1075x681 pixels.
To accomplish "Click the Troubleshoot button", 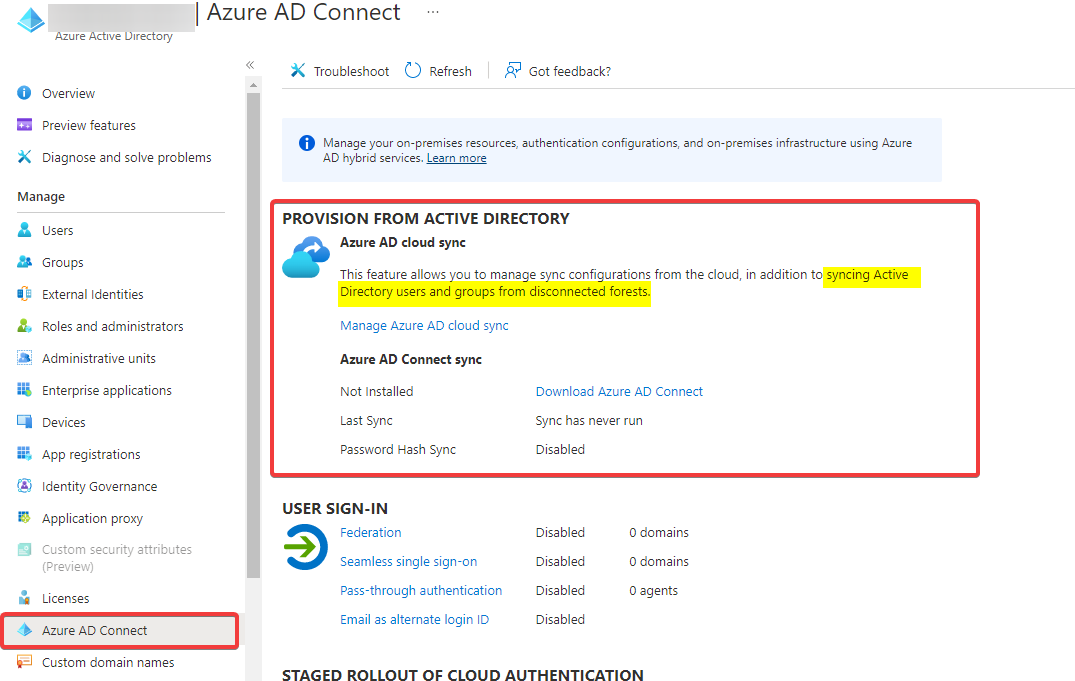I will [x=339, y=71].
